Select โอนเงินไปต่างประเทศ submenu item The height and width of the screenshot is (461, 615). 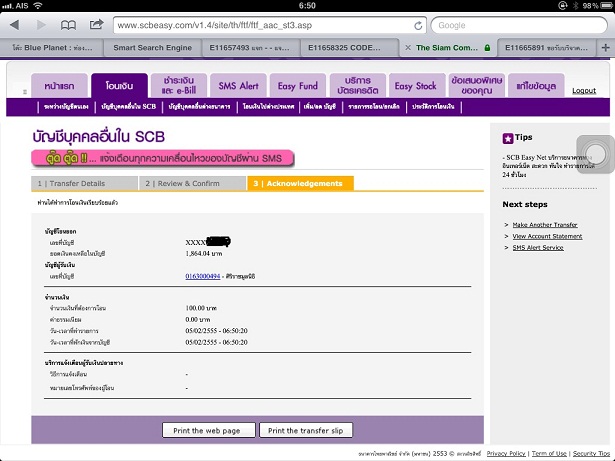pyautogui.click(x=268, y=107)
